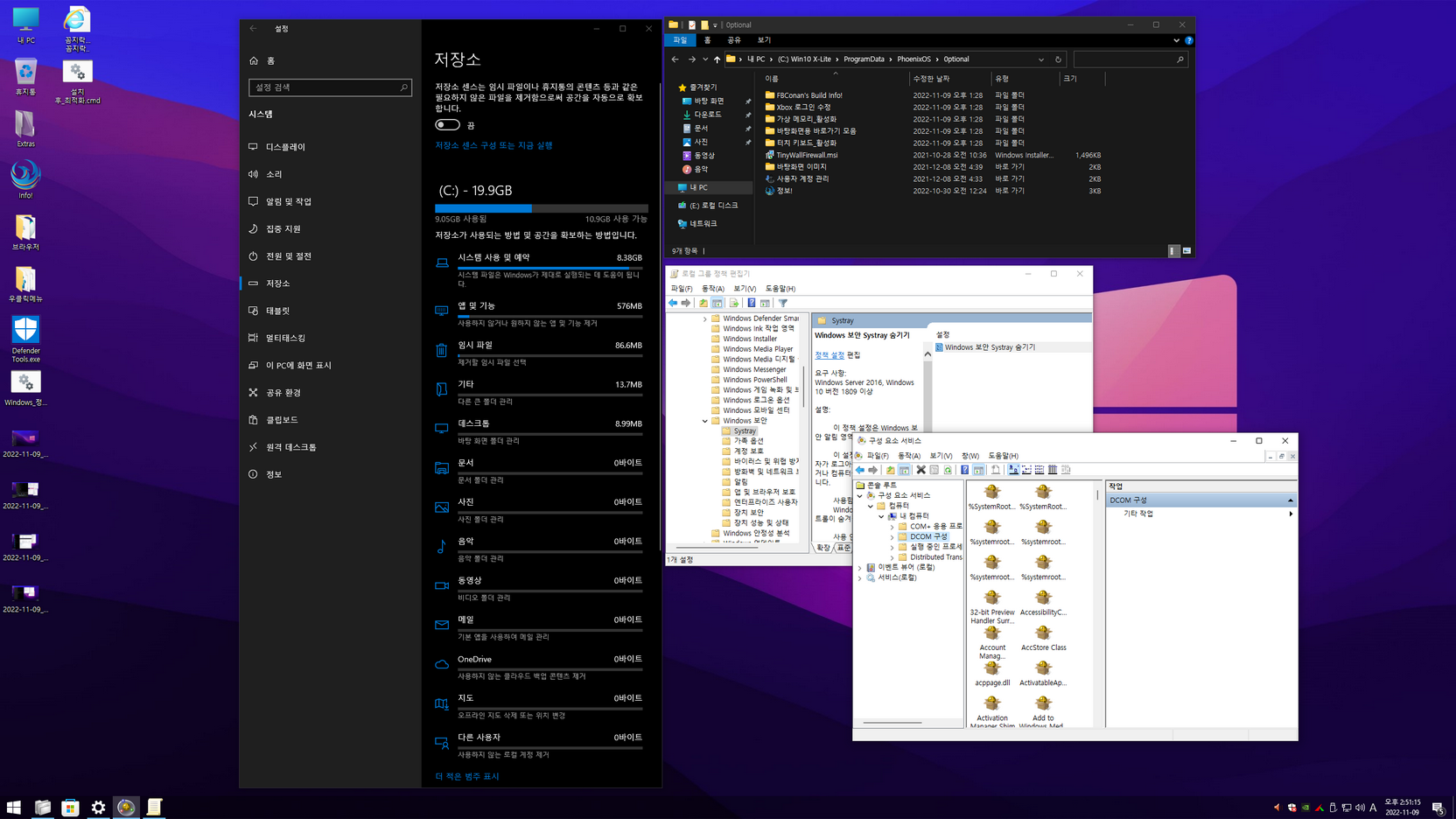Click Up one level icon in Component Services toolbar

891,470
